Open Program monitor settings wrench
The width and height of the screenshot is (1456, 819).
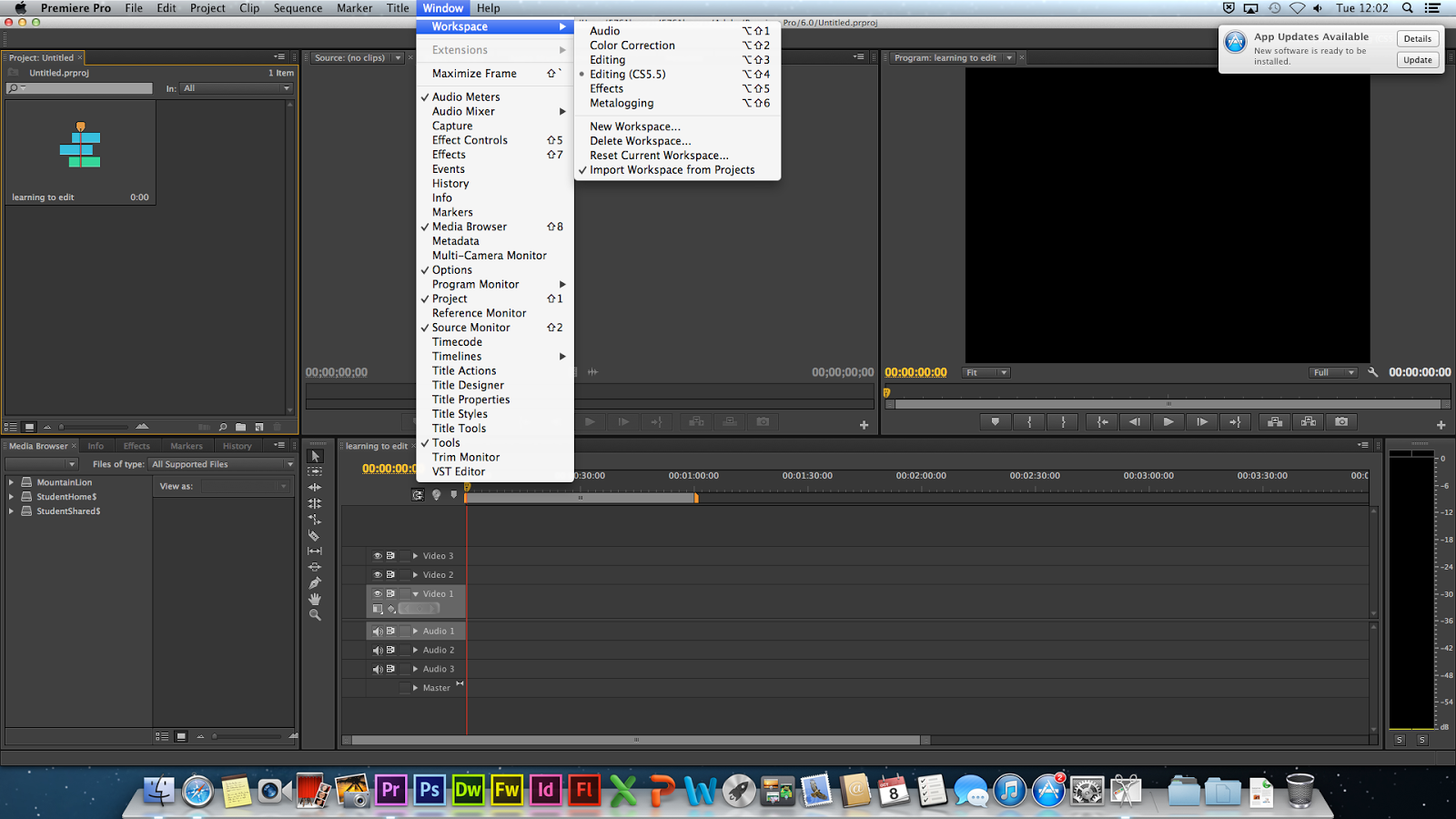click(1373, 372)
